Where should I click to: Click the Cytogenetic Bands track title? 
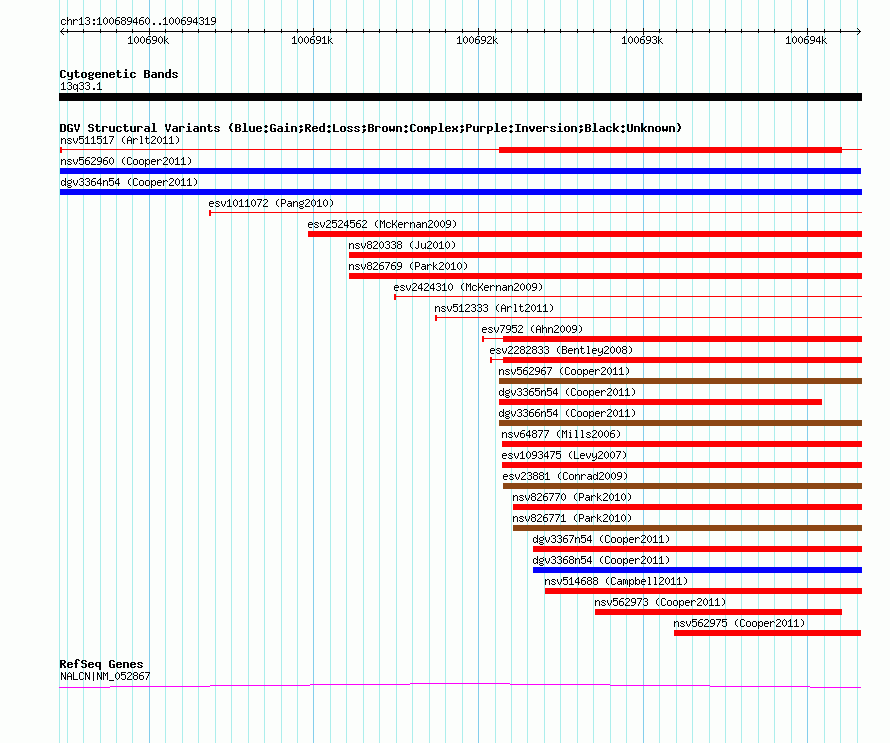pyautogui.click(x=119, y=74)
